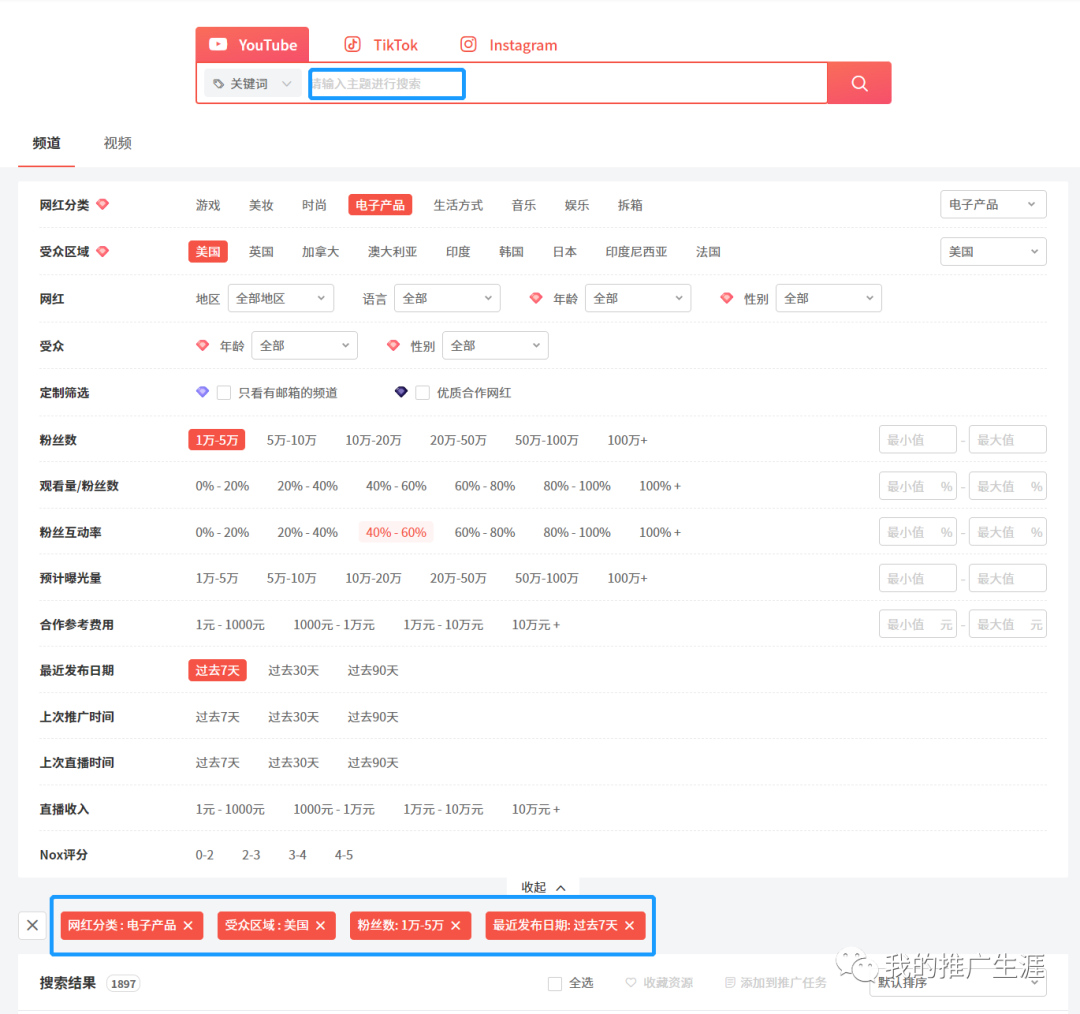The image size is (1080, 1014).
Task: Click the magnifier search button
Action: [x=859, y=83]
